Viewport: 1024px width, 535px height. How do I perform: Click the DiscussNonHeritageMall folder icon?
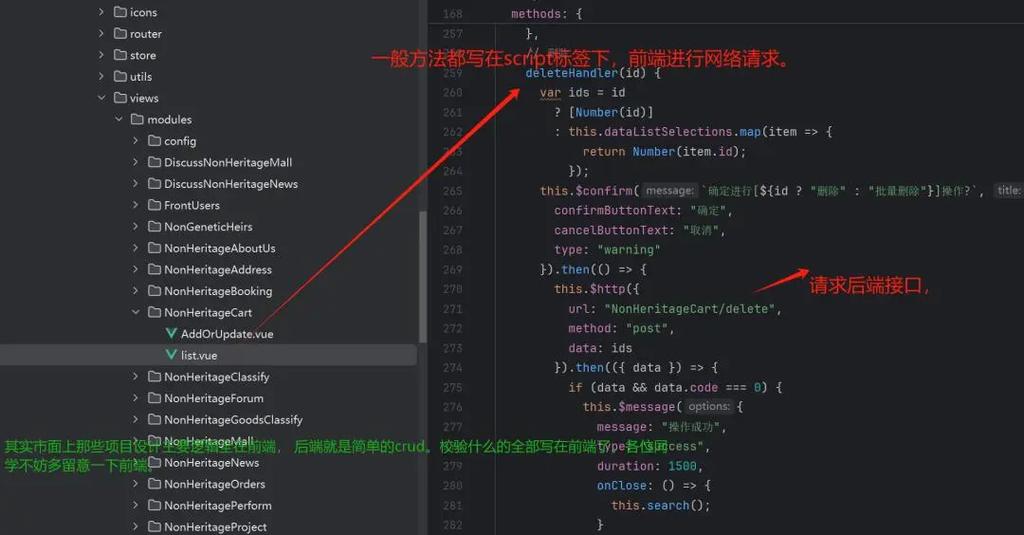pos(155,162)
